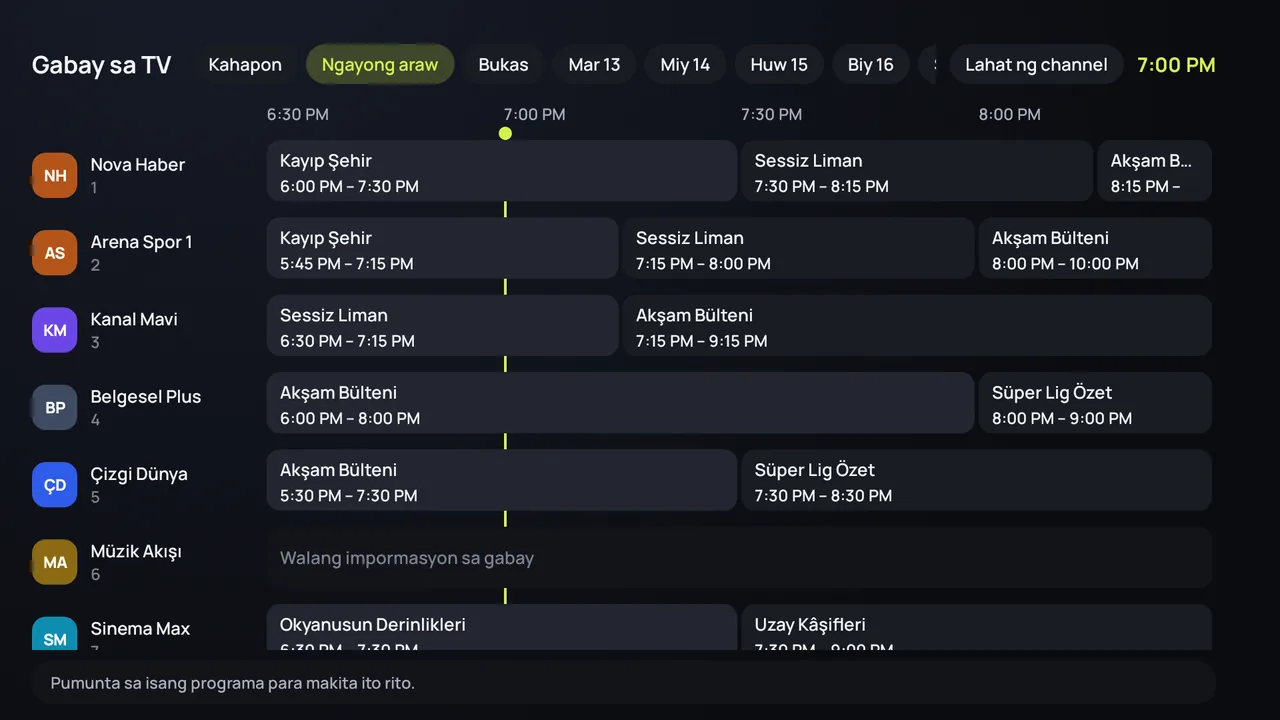This screenshot has height=720, width=1280.
Task: Click the Belgesel Plus channel name
Action: click(x=146, y=397)
